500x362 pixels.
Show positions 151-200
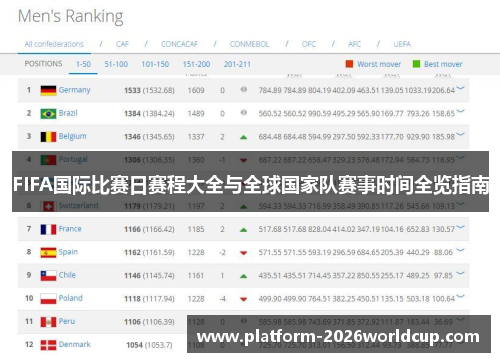(x=196, y=64)
